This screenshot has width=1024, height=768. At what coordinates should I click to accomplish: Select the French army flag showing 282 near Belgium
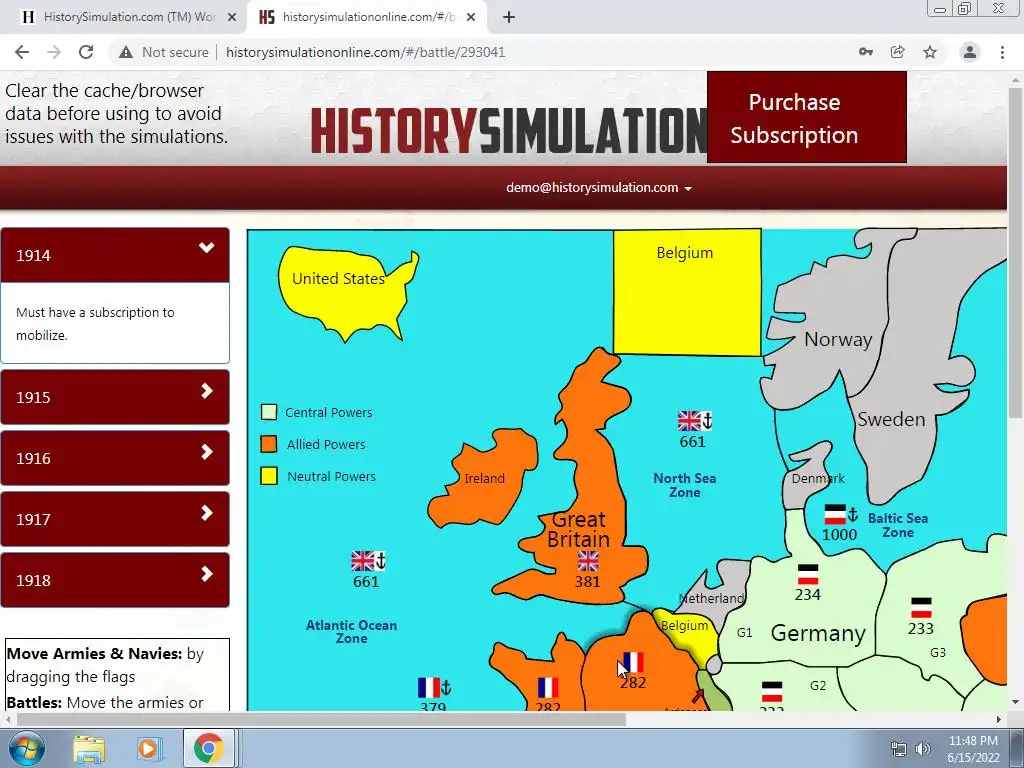click(x=633, y=662)
